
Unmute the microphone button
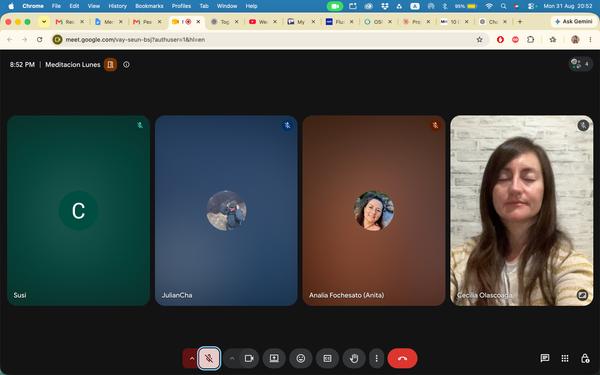pos(209,359)
